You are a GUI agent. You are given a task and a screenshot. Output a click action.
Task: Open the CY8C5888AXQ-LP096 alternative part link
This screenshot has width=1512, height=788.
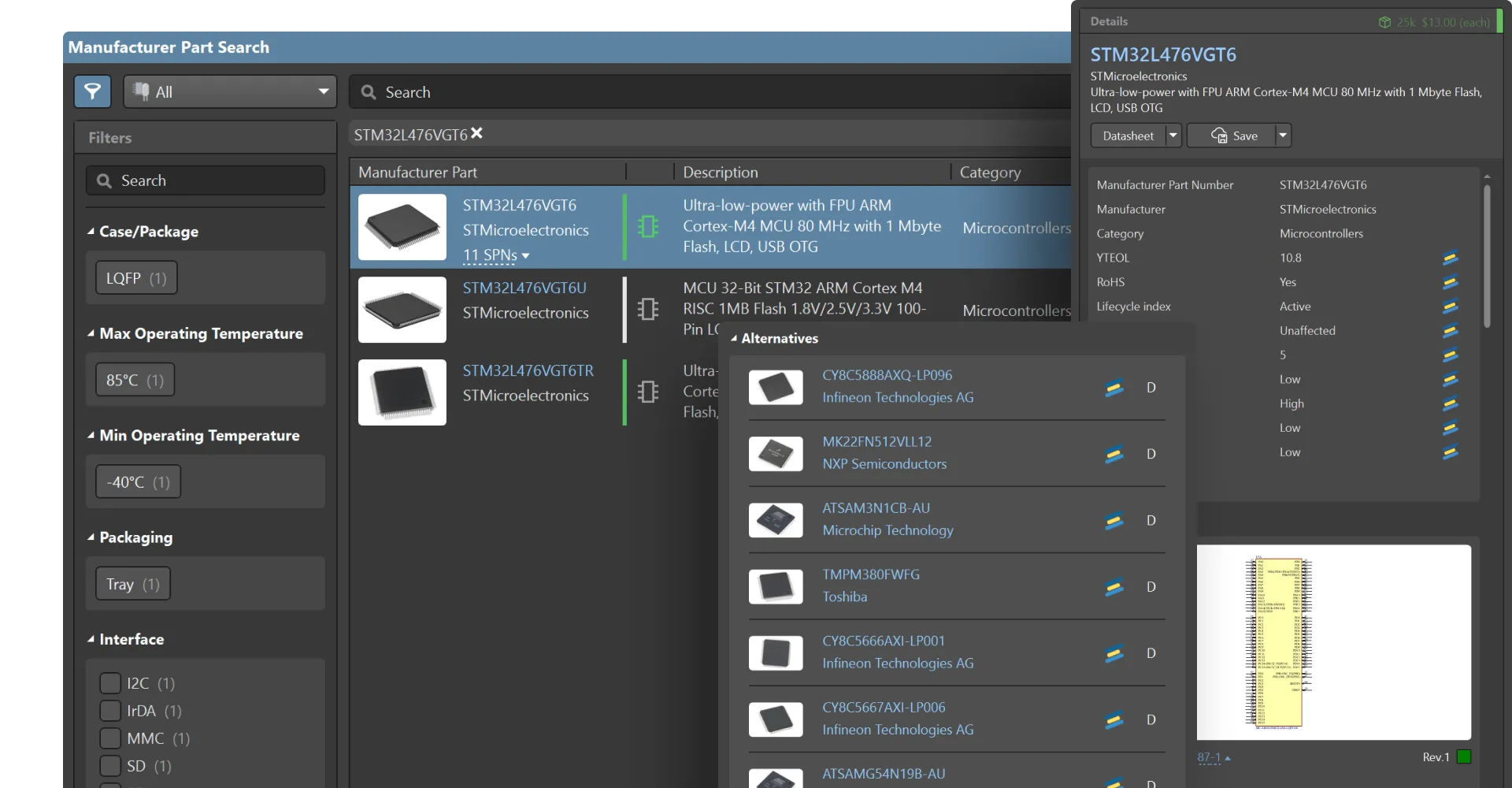click(887, 375)
